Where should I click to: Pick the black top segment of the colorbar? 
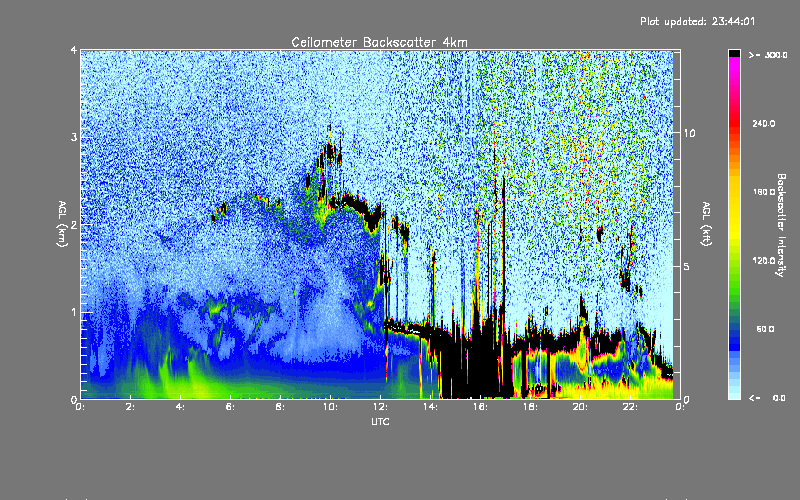coord(734,54)
